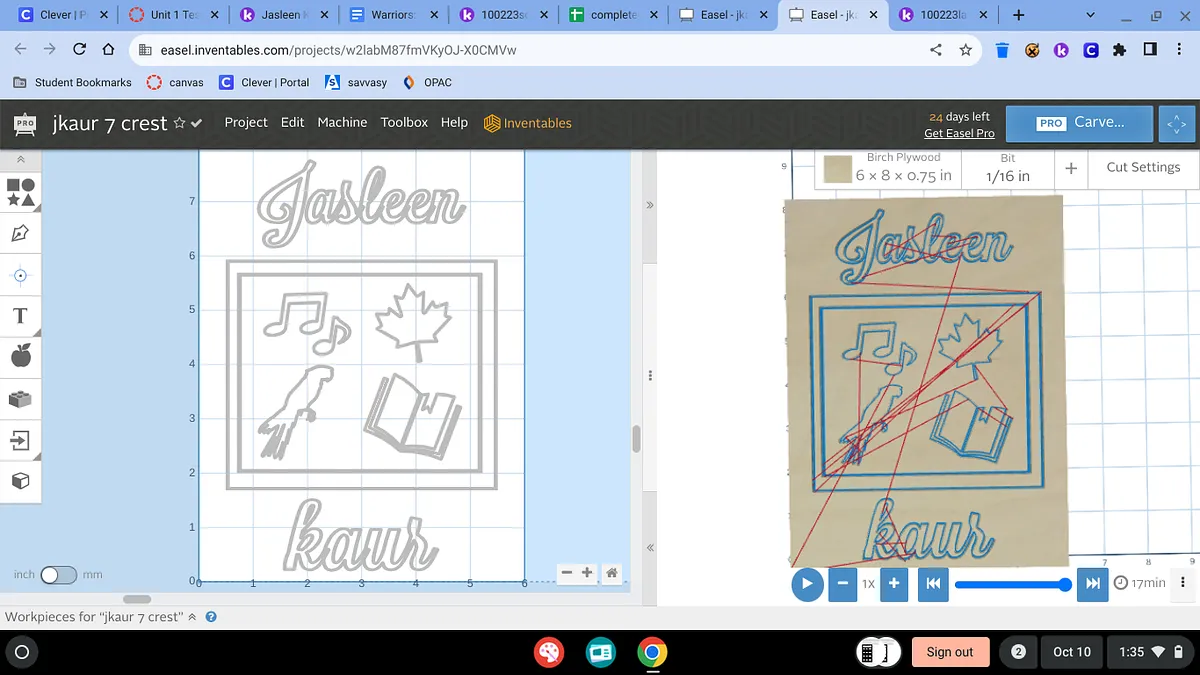Image resolution: width=1200 pixels, height=675 pixels.
Task: Decrease simulation playback speed
Action: tap(843, 583)
